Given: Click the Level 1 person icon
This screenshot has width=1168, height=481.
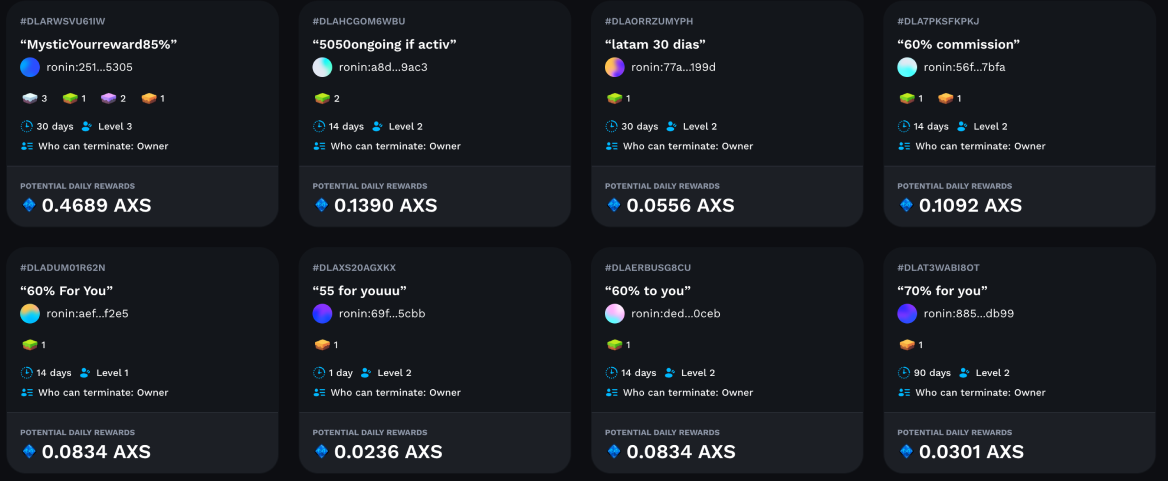Looking at the screenshot, I should click(x=85, y=372).
